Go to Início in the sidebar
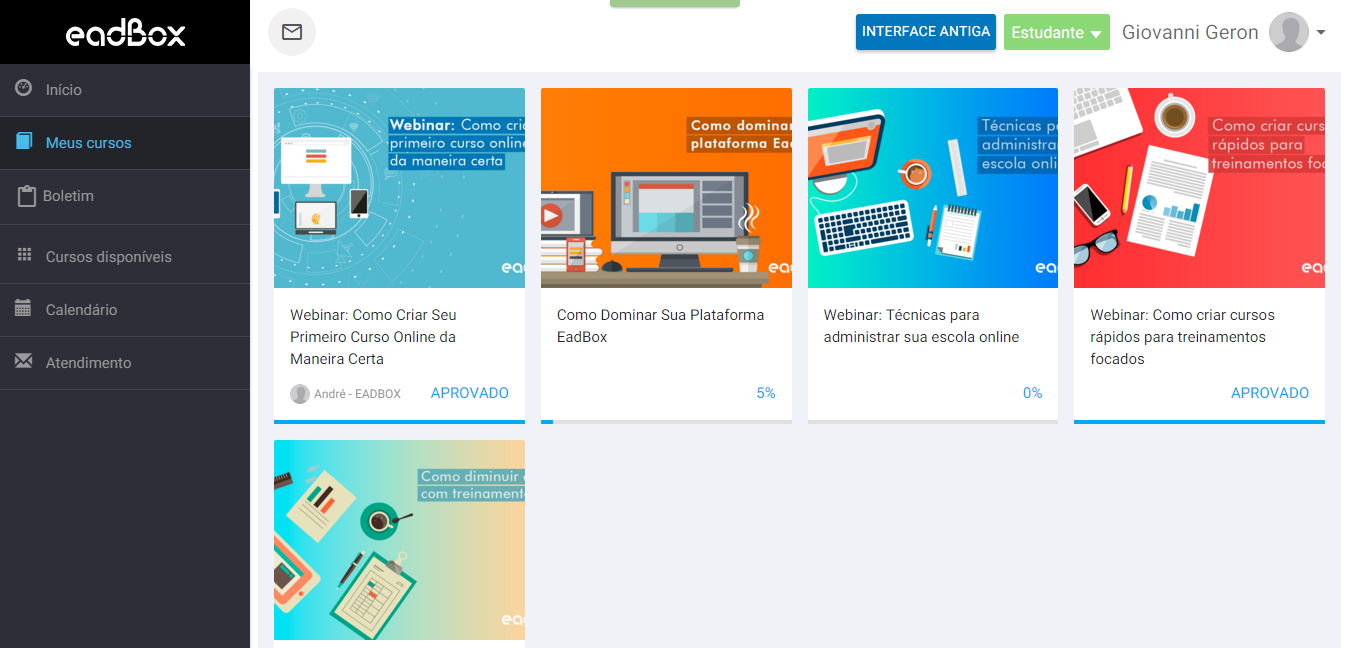Image resolution: width=1347 pixels, height=648 pixels. (x=125, y=90)
